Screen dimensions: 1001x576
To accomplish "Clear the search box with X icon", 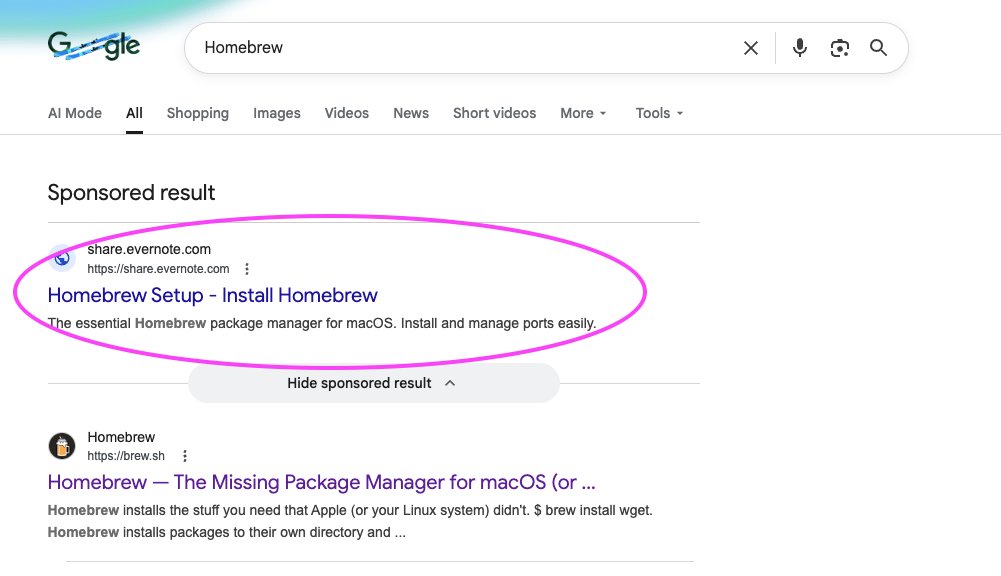I will click(751, 48).
